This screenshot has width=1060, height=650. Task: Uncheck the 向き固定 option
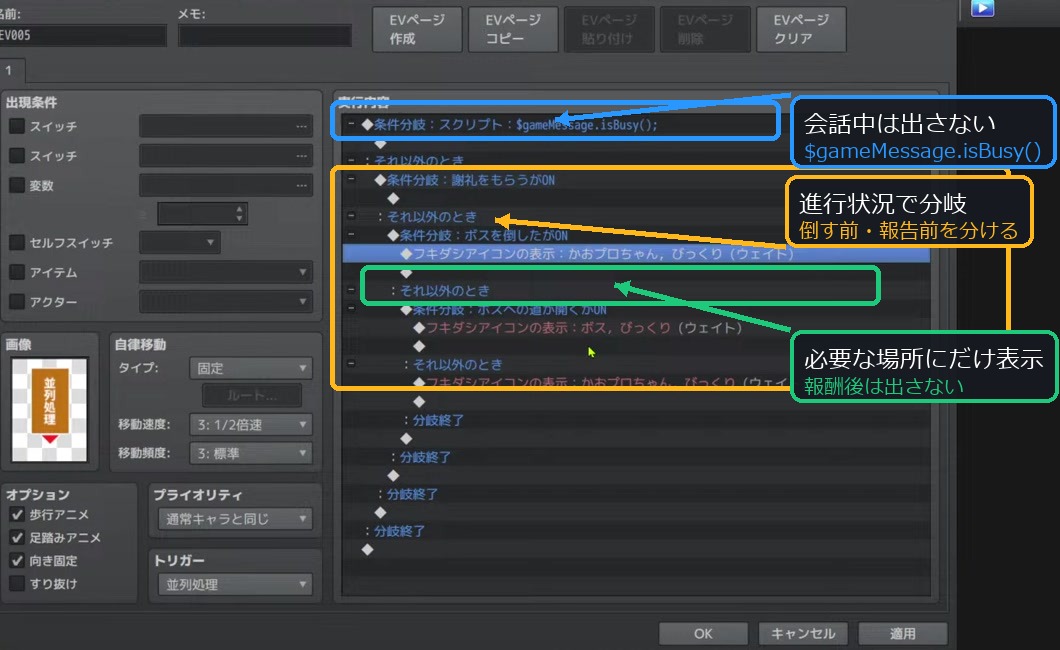coord(17,561)
